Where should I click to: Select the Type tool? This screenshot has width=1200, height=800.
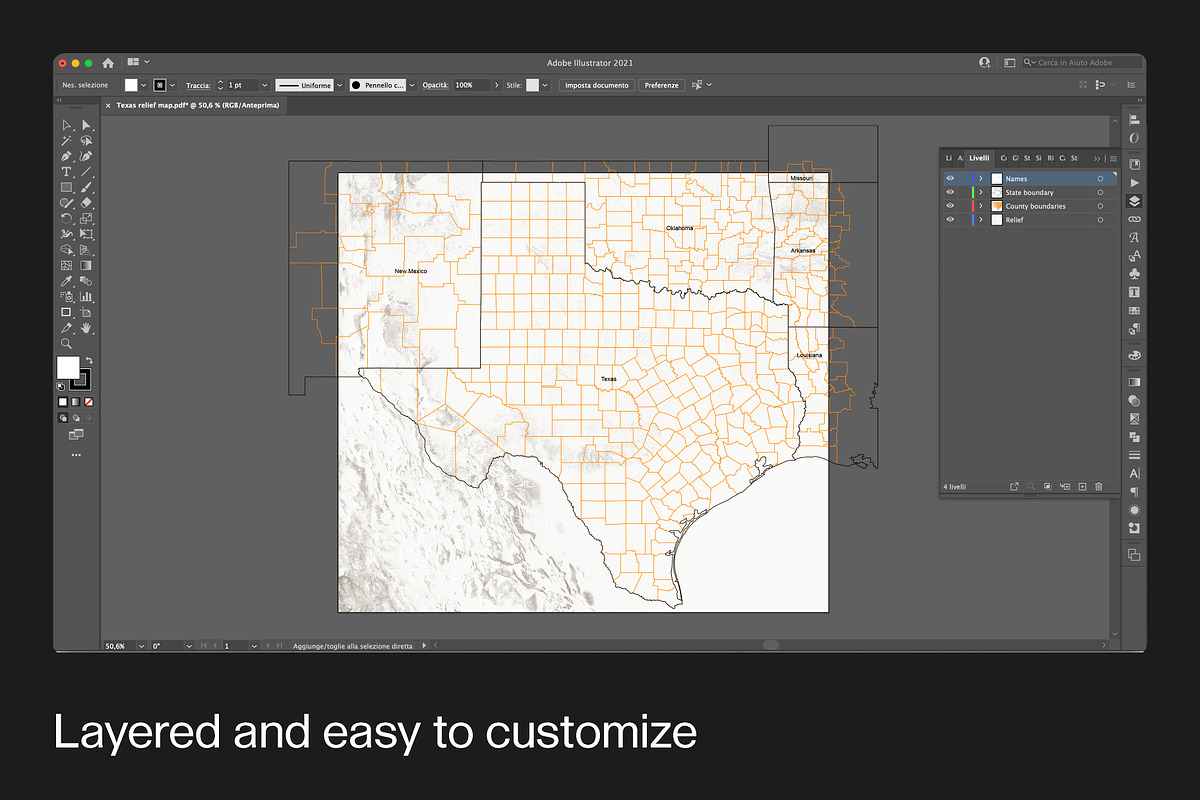[66, 172]
